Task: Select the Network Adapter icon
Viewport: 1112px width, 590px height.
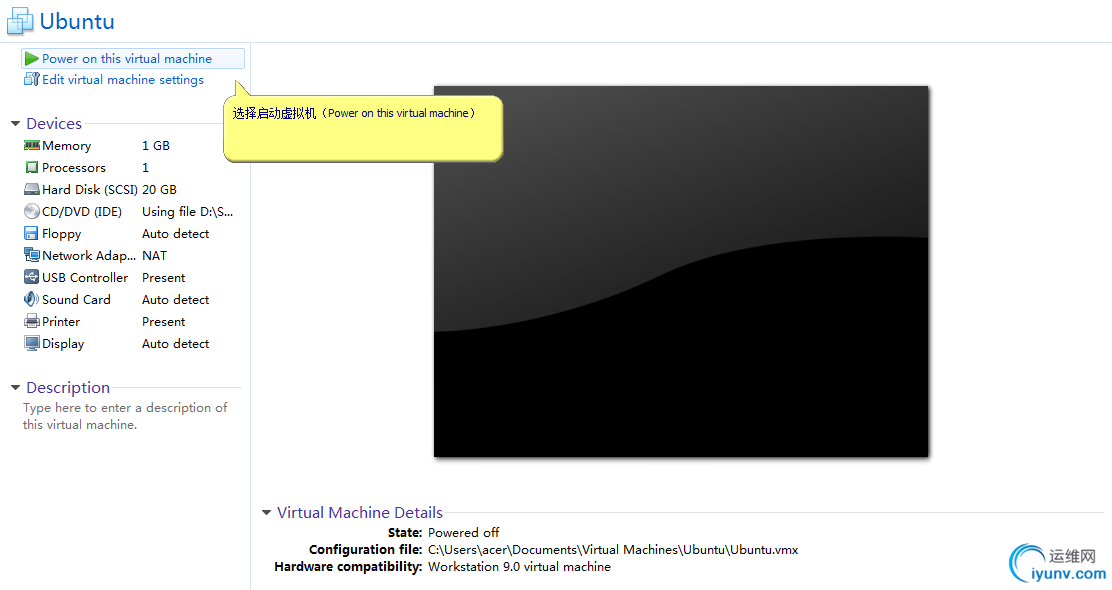Action: click(31, 255)
